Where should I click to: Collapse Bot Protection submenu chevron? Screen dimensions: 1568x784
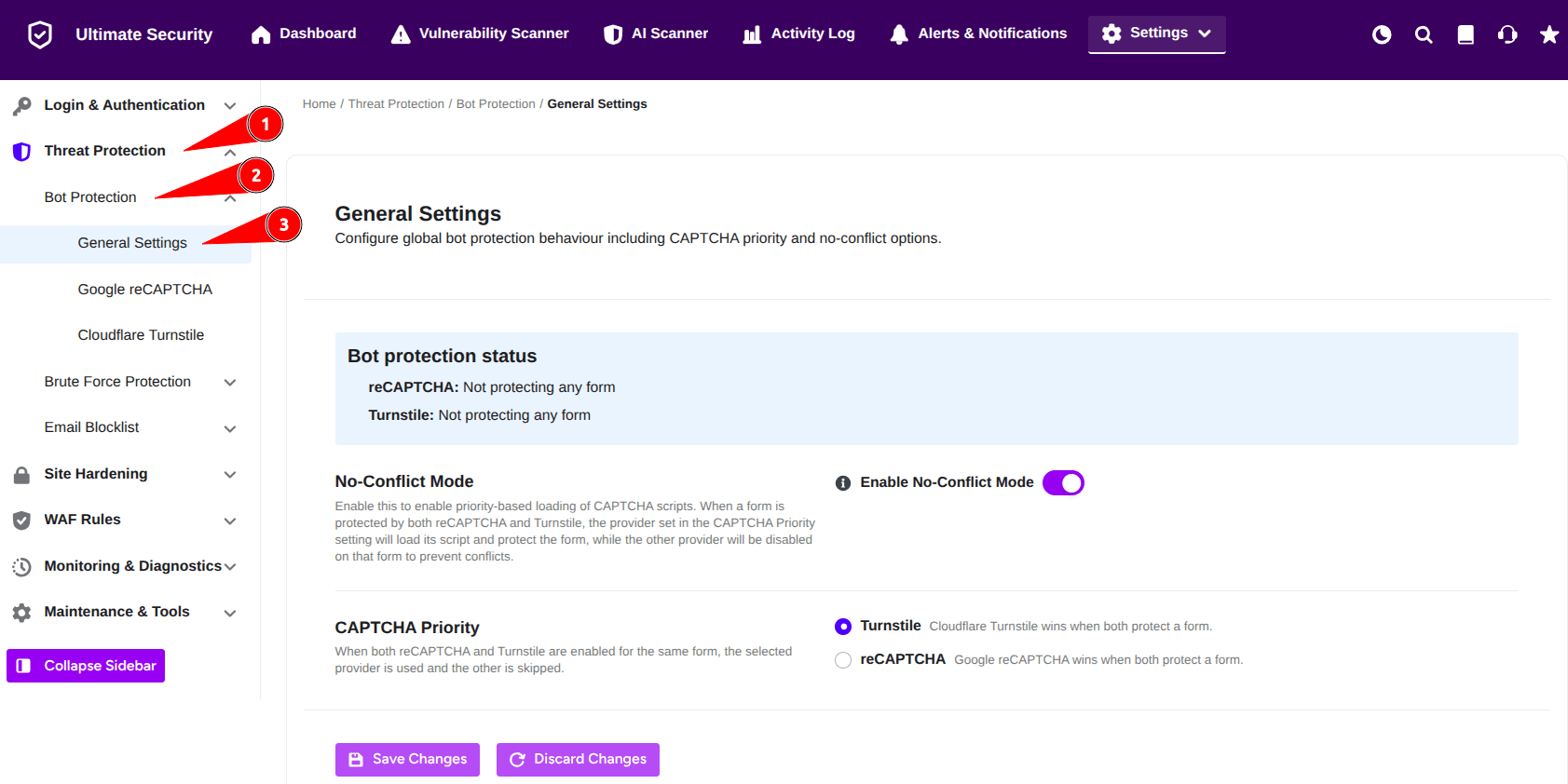pos(230,198)
